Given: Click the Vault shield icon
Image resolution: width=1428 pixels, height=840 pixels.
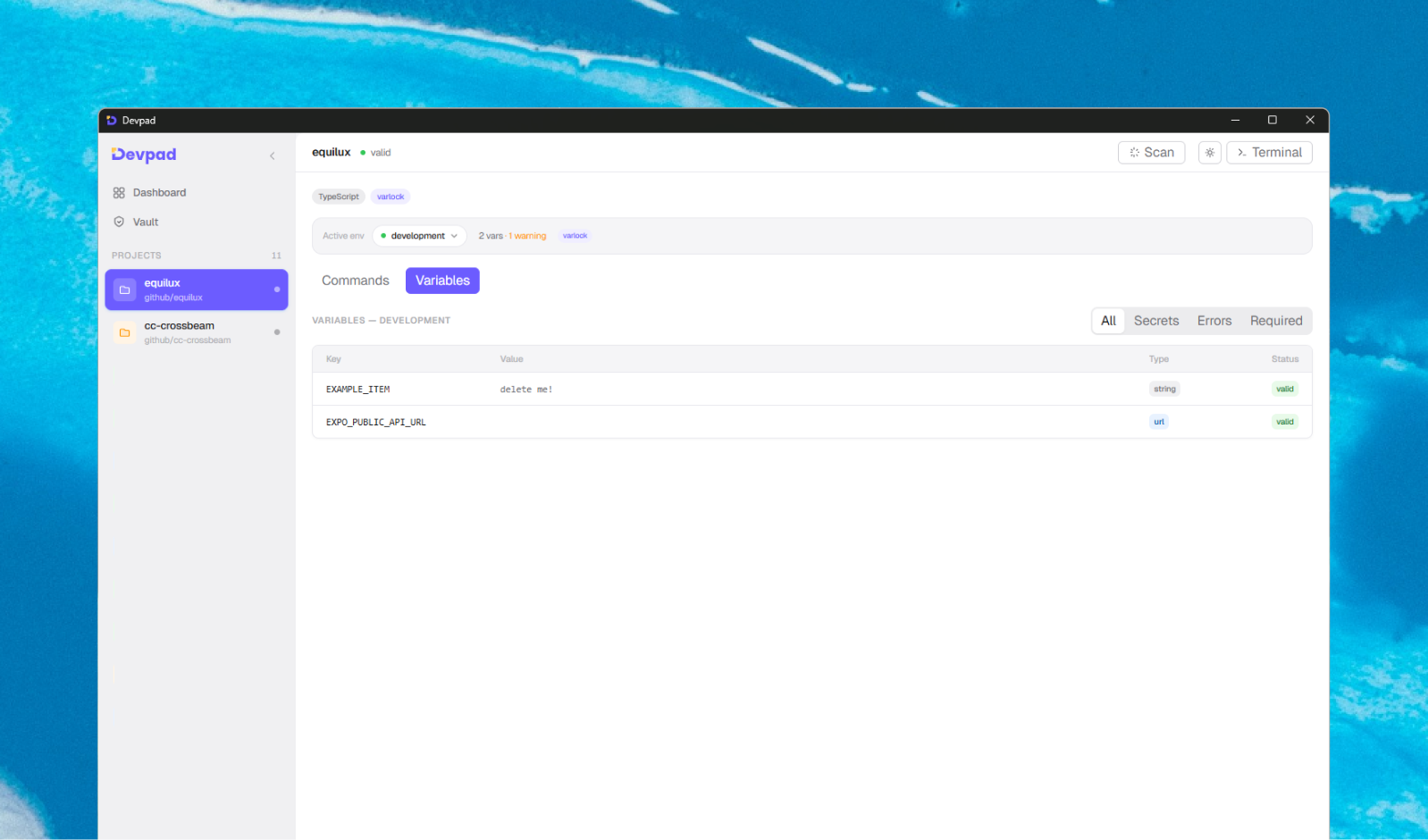Looking at the screenshot, I should coord(119,223).
